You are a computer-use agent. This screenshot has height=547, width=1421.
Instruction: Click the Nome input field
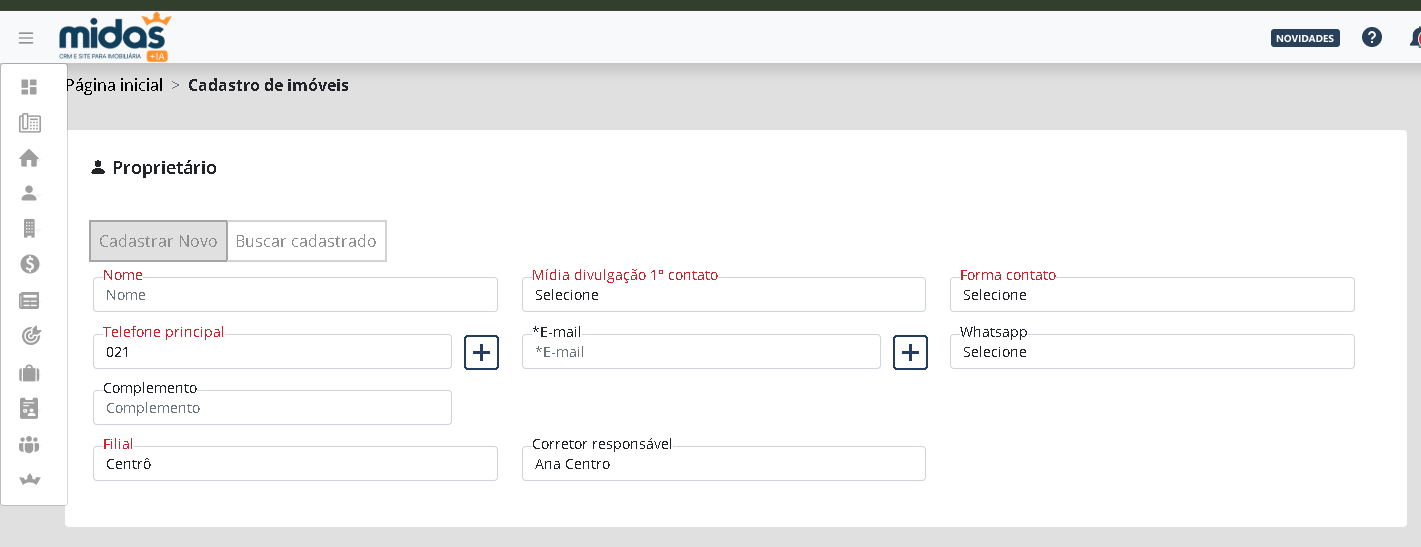pos(295,295)
